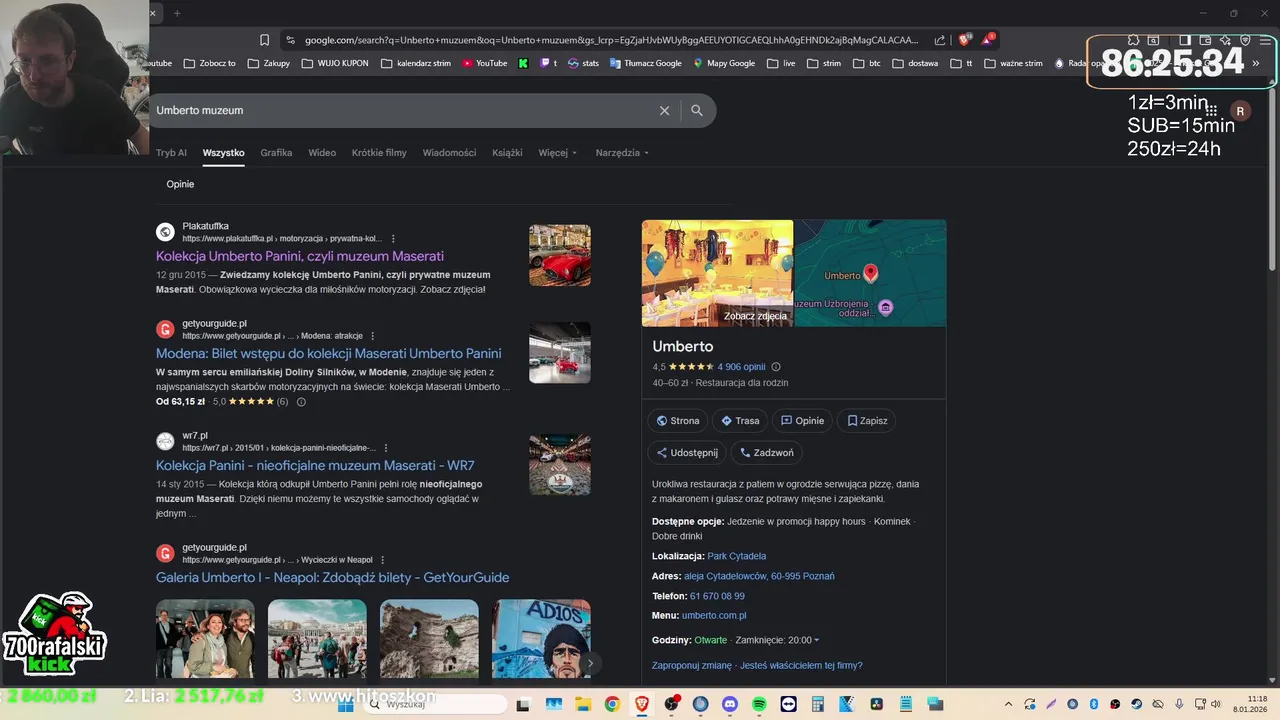Click the Strona button for Umberto
Image resolution: width=1280 pixels, height=720 pixels.
678,421
